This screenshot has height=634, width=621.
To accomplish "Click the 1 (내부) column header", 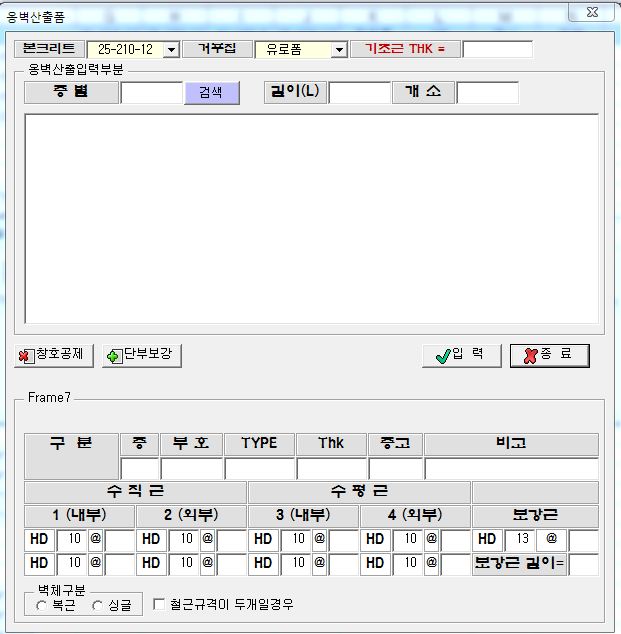I will click(x=79, y=516).
